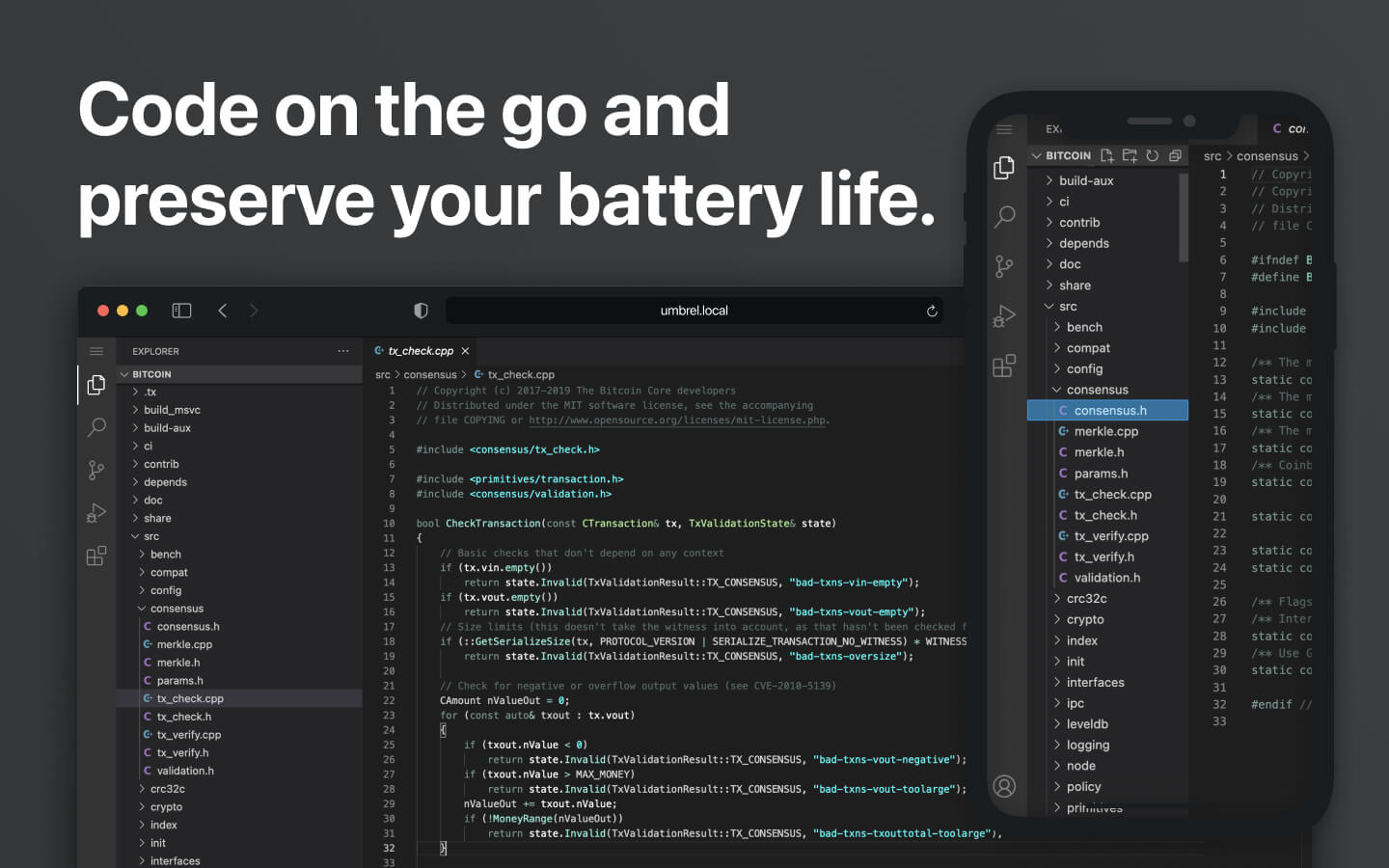Select validation.h in the phone's file tree
This screenshot has width=1389, height=868.
pyautogui.click(x=1106, y=577)
